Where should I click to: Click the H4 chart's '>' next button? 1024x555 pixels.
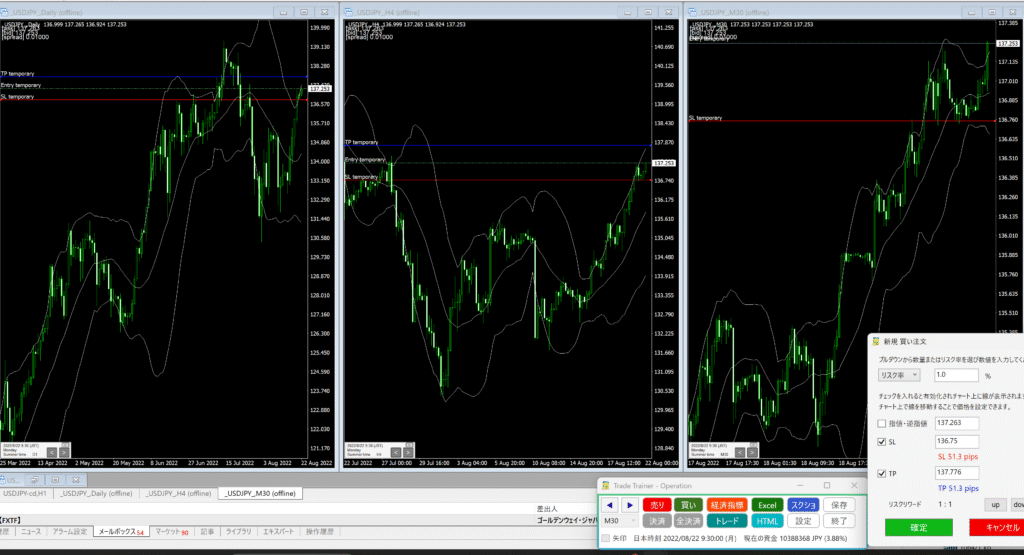408,452
